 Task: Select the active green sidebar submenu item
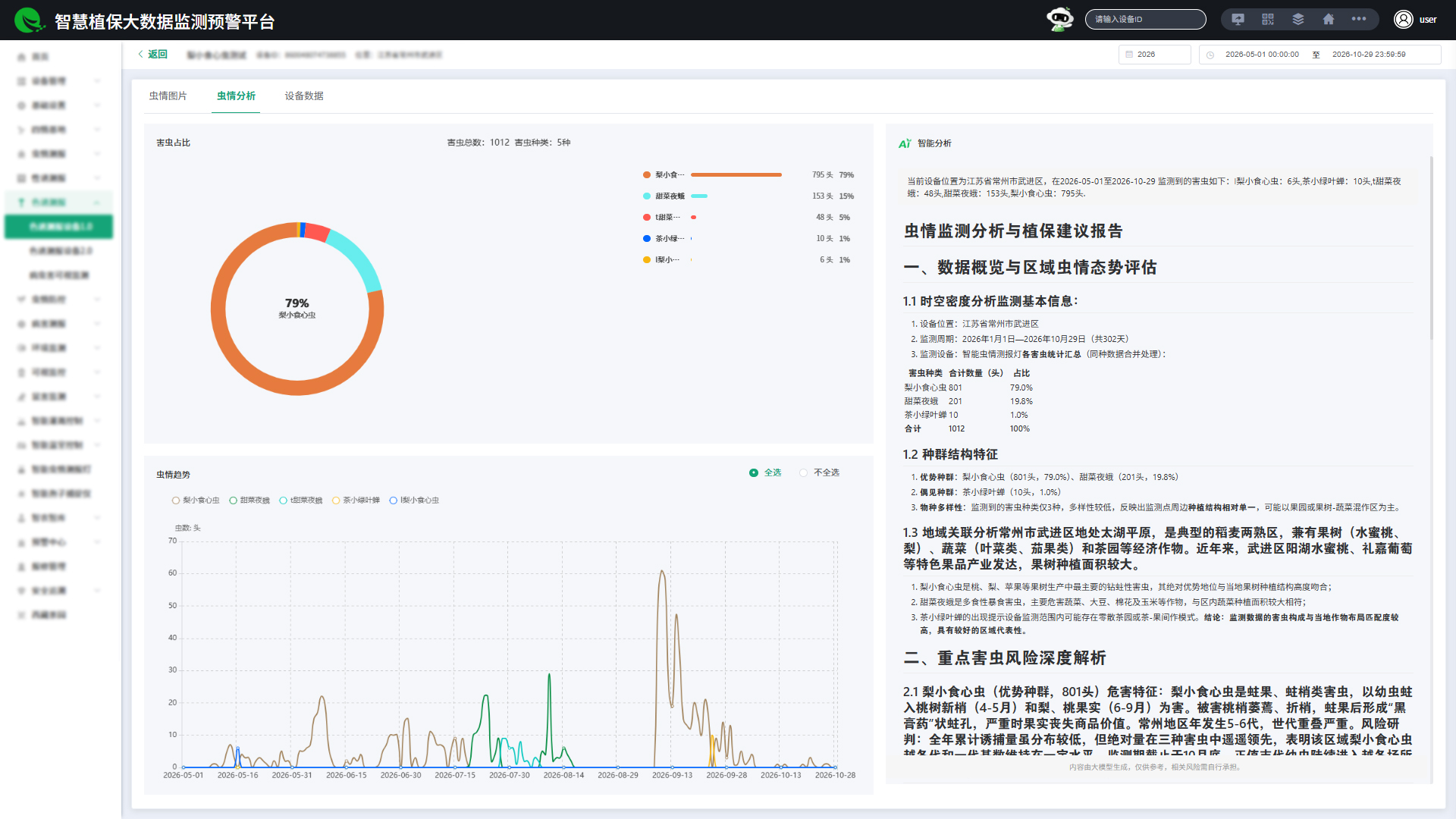click(x=59, y=227)
